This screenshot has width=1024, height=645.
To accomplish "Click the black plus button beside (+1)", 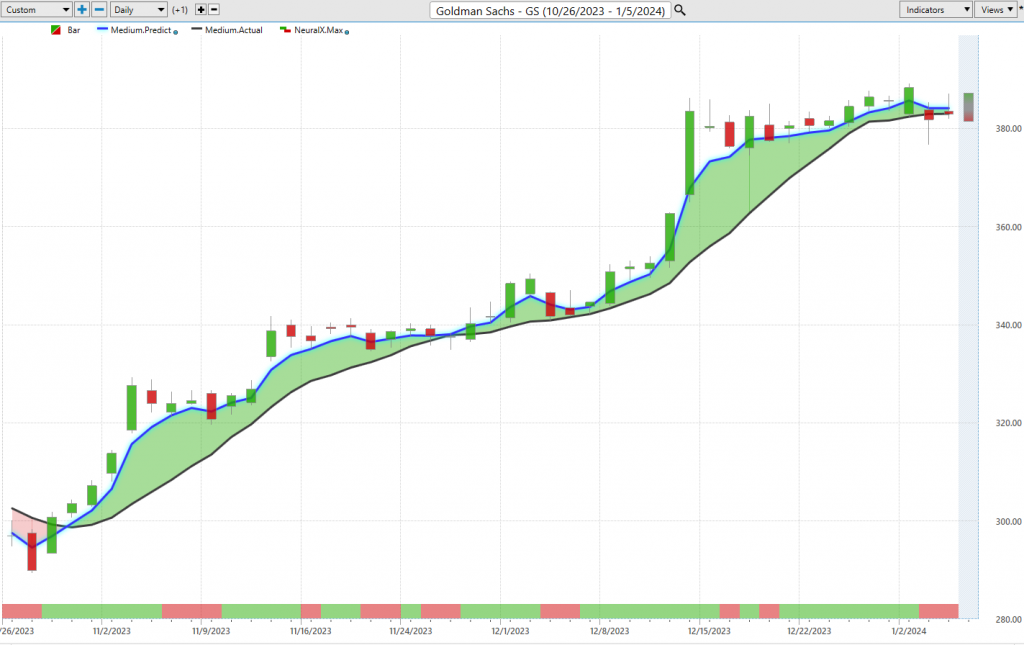I will (200, 10).
